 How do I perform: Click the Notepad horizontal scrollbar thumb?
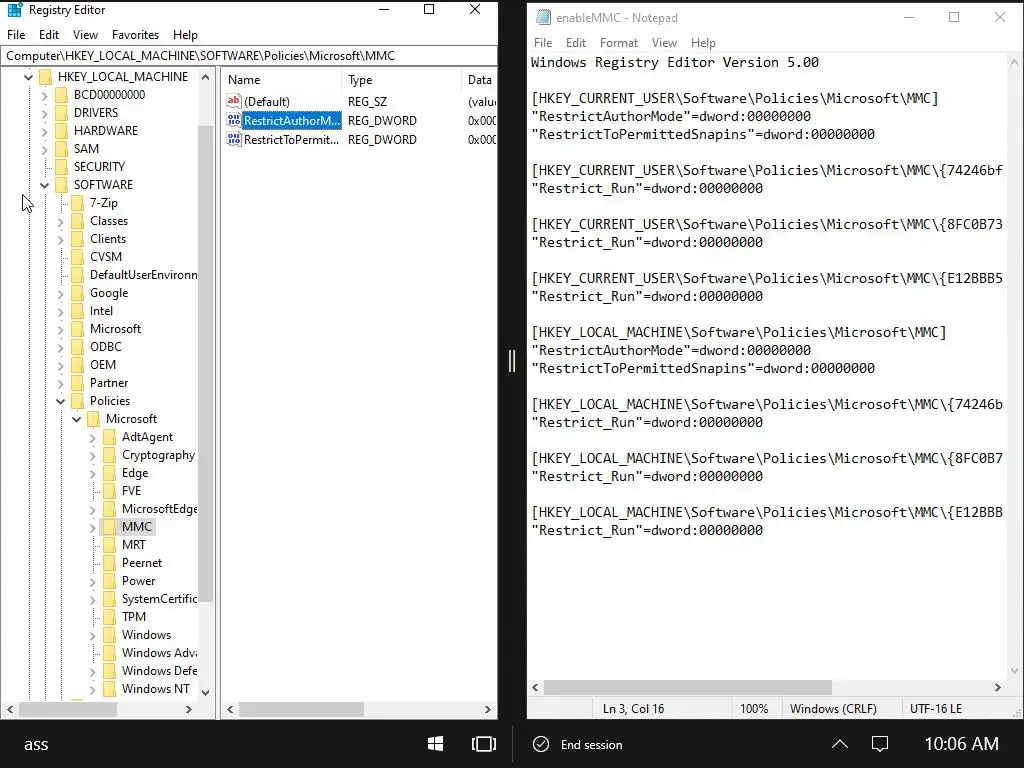[688, 687]
